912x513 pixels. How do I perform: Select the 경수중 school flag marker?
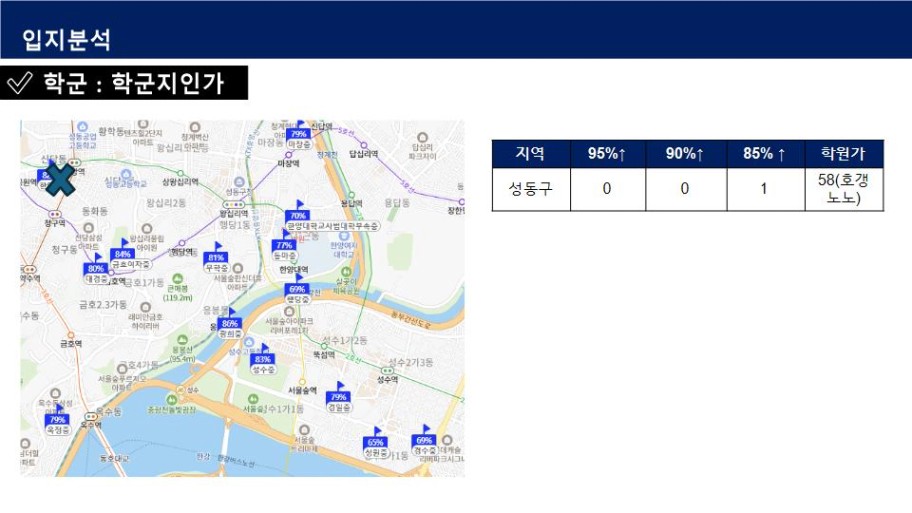coord(424,441)
